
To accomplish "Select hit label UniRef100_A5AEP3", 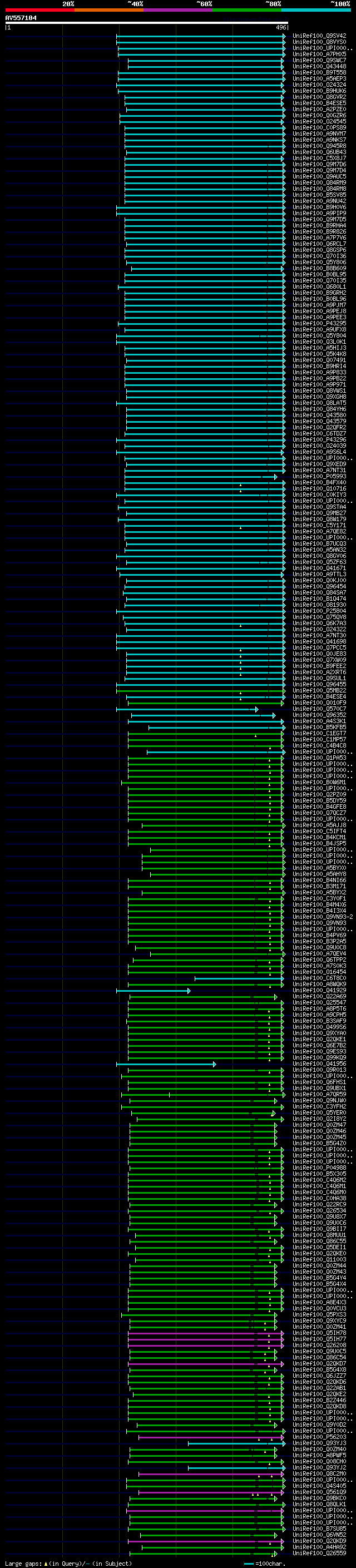I will tap(319, 78).
